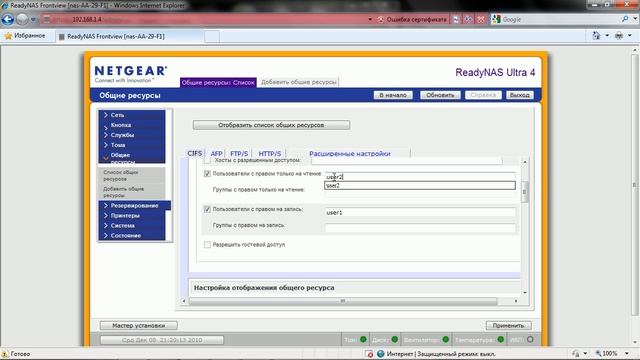Viewport: 640px width, 360px height.
Task: Open 'Список общих ресурсов' sidebar link
Action: click(x=131, y=176)
